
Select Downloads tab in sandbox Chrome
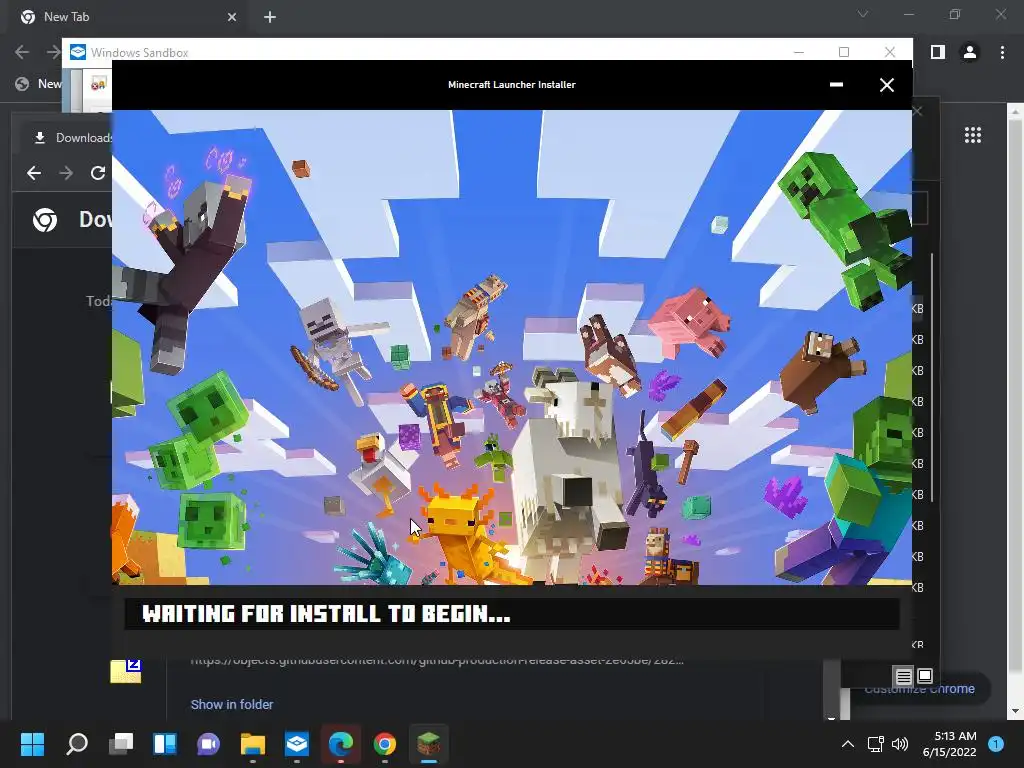[73, 138]
